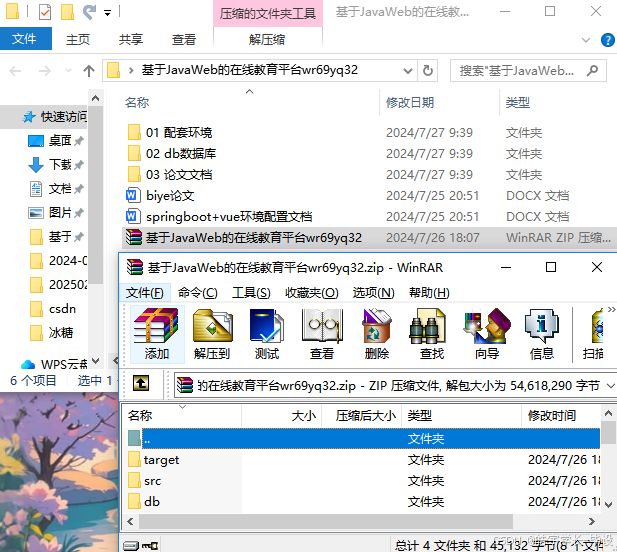617x552 pixels.
Task: Click the WinRAR 查看 (View) icon
Action: 322,334
